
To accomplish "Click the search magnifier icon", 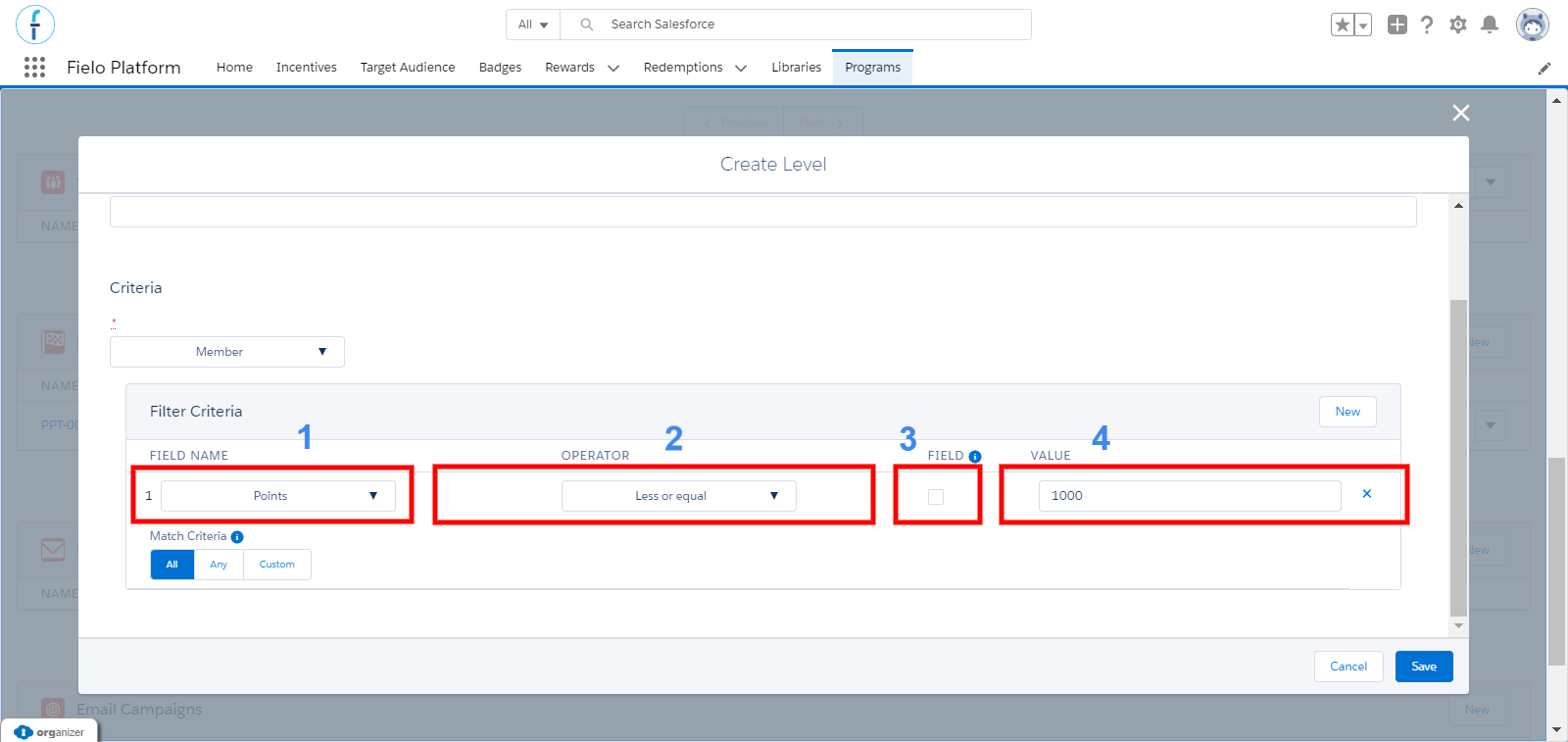I will click(586, 25).
